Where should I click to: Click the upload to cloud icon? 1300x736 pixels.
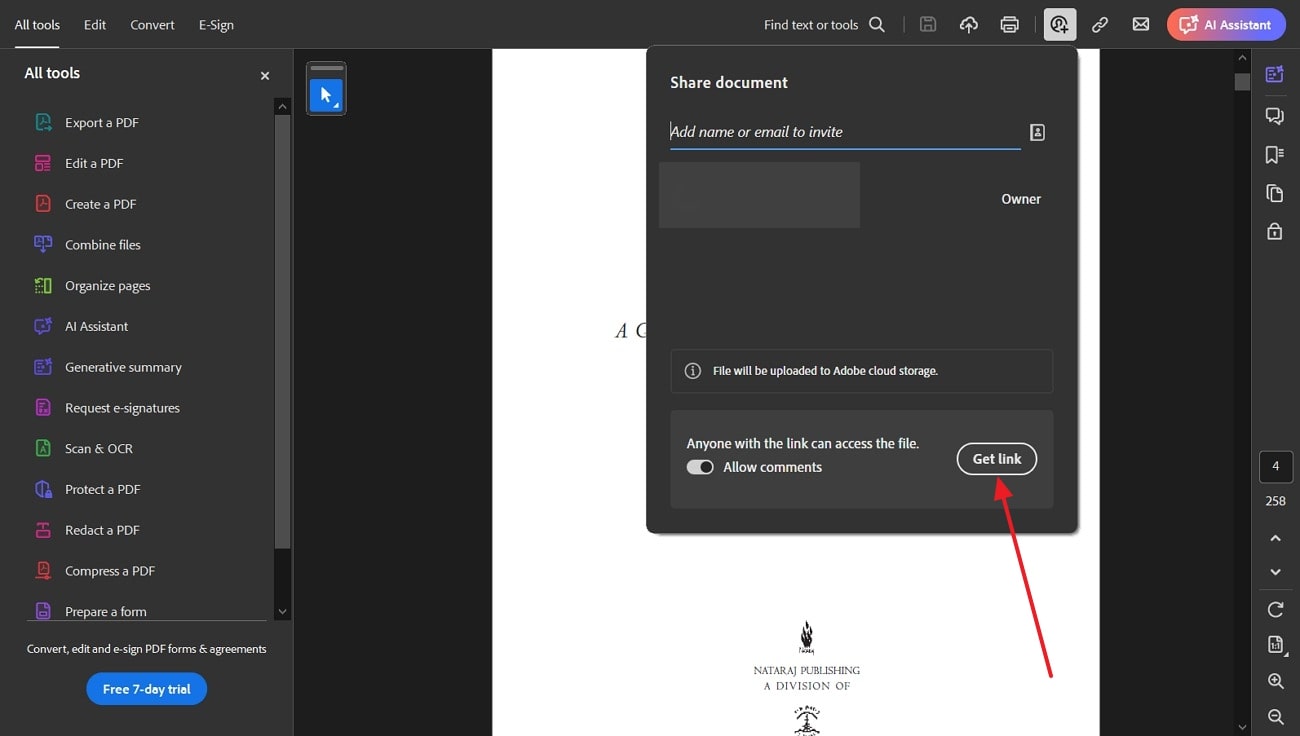pos(969,25)
